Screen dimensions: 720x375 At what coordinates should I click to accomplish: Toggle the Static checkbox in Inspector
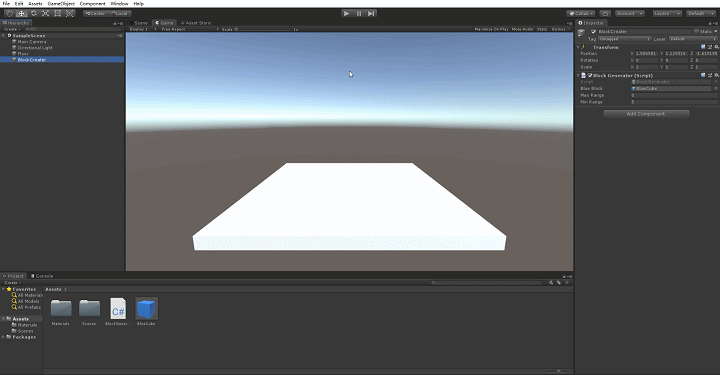697,32
